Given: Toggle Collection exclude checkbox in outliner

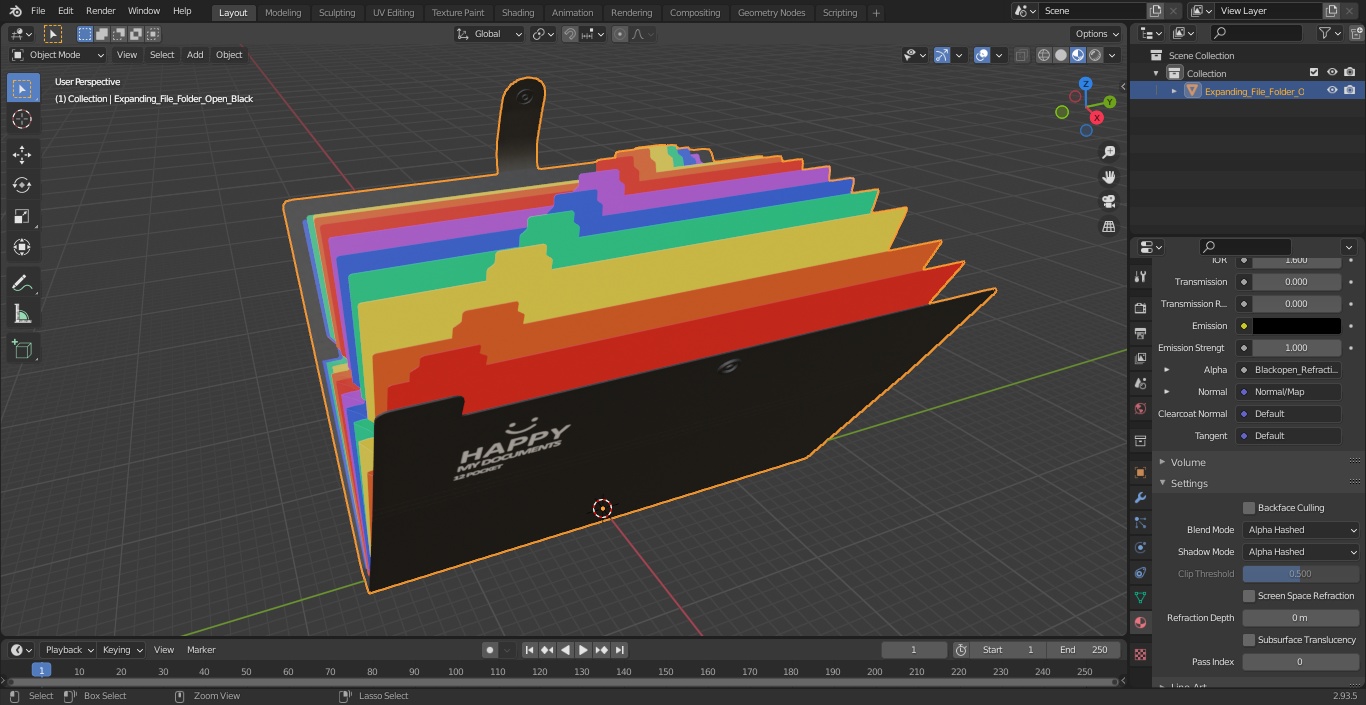Looking at the screenshot, I should pyautogui.click(x=1314, y=72).
